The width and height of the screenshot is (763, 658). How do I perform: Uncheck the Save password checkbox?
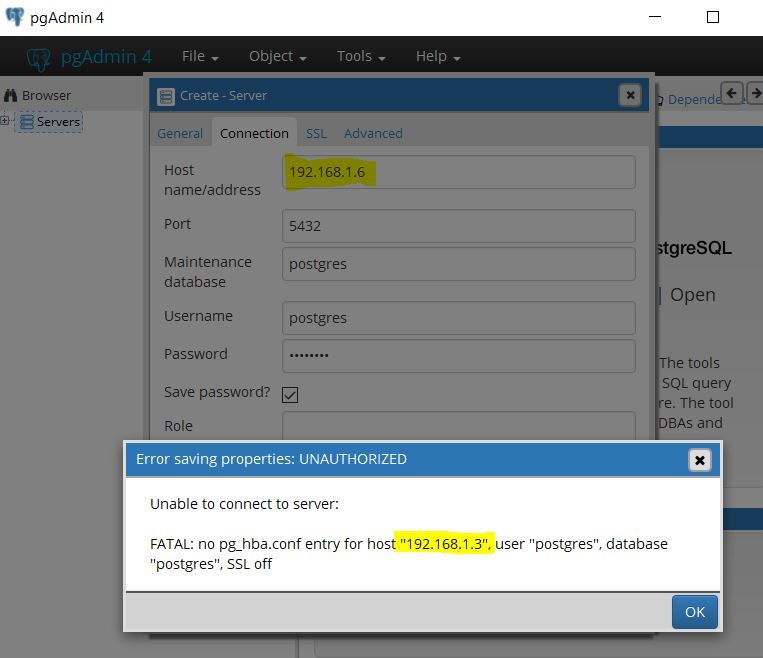pyautogui.click(x=290, y=394)
